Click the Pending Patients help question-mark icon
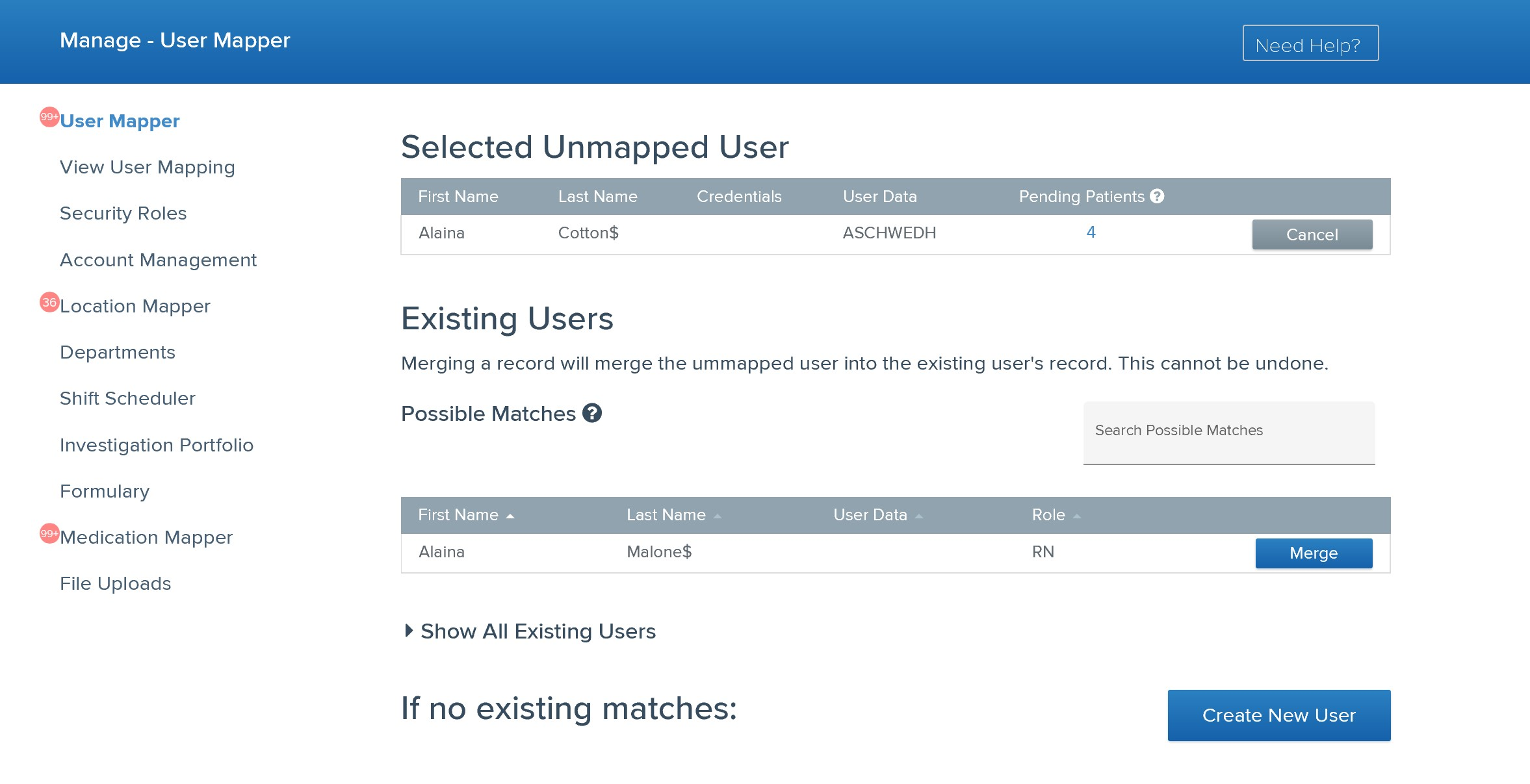 1157,196
